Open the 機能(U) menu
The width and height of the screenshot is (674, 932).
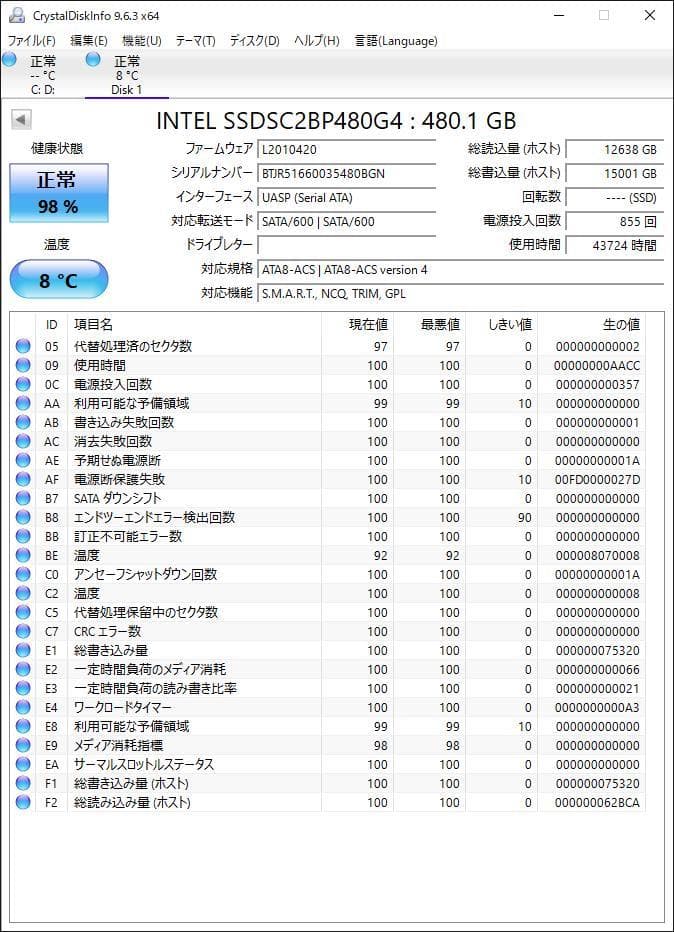point(141,40)
